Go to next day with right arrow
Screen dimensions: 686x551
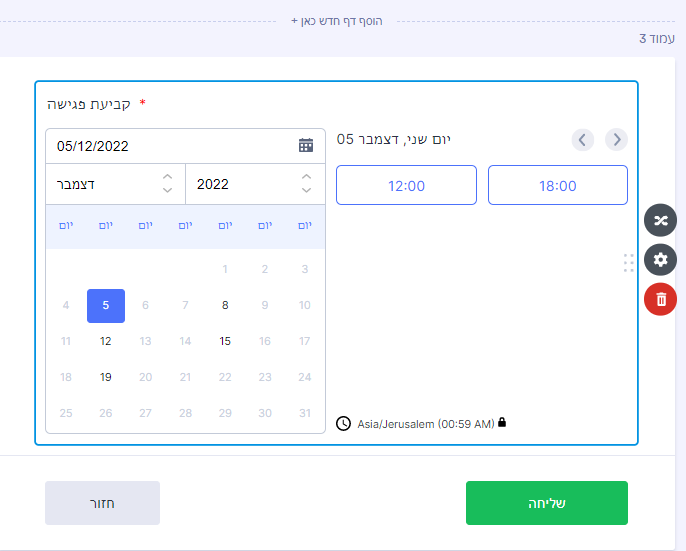[x=617, y=140]
